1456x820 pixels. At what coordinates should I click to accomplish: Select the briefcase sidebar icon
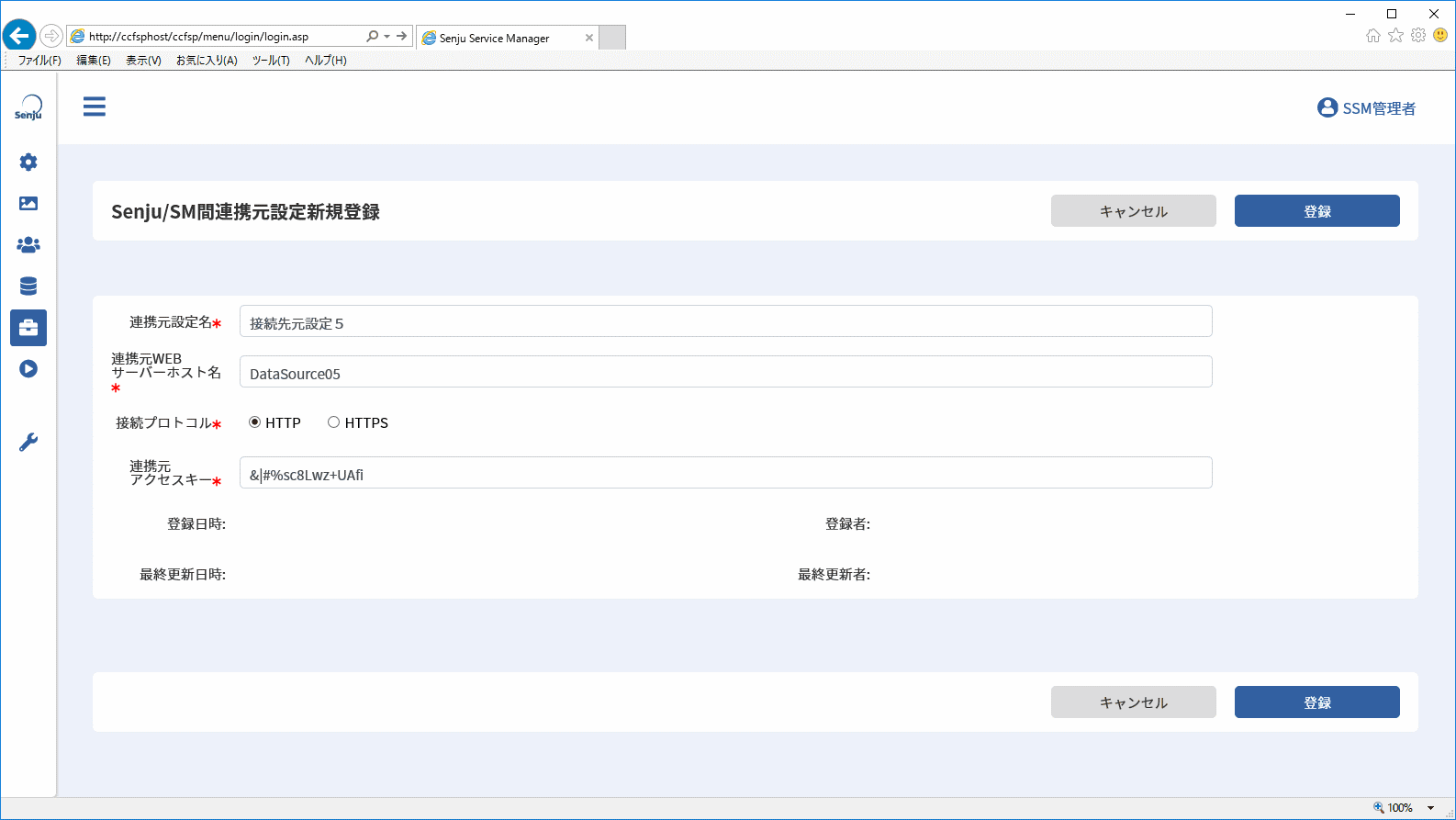[x=28, y=328]
